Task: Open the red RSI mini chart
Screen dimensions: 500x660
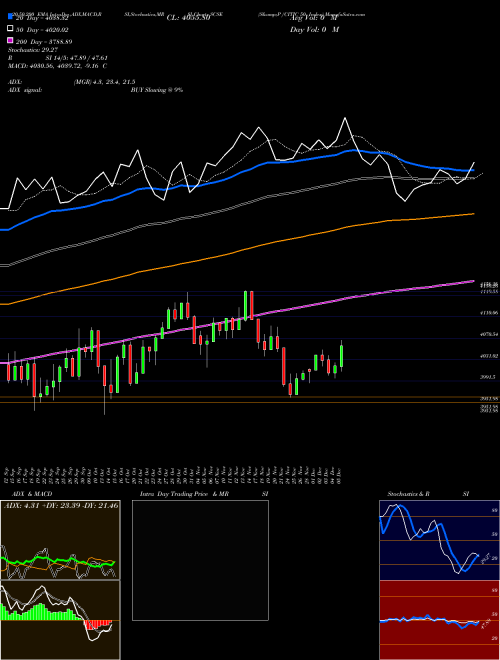Action: click(x=439, y=620)
